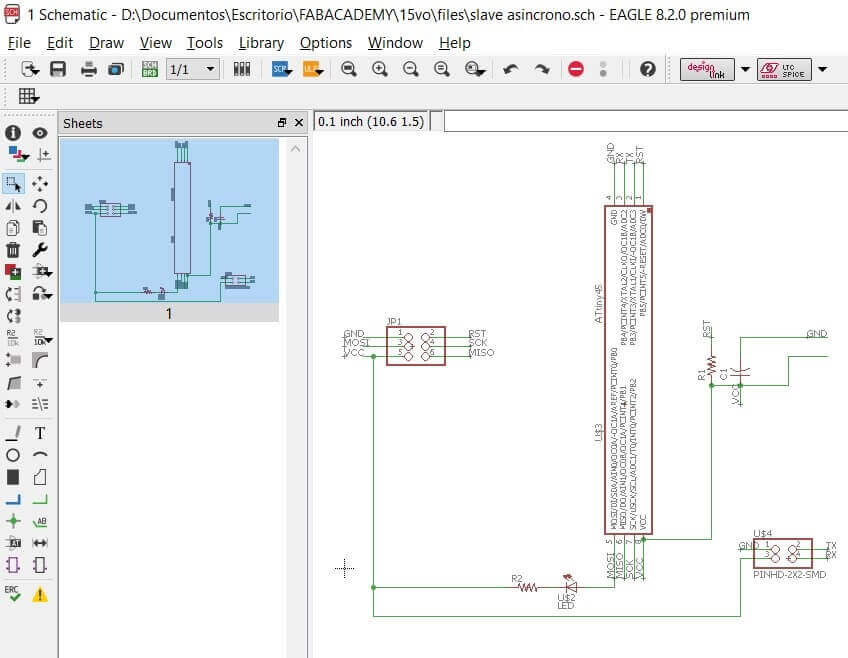This screenshot has width=848, height=658.
Task: Expand the Design Link dropdown arrow
Action: click(x=745, y=70)
